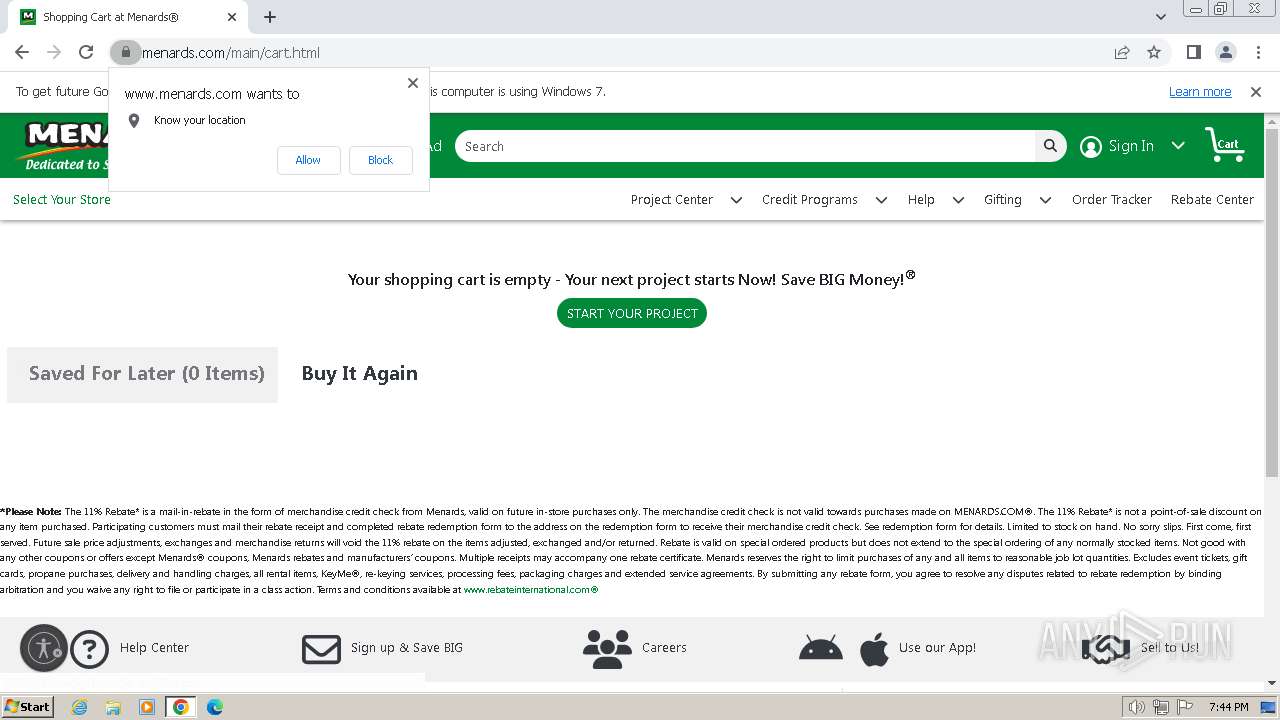
Task: Open the Chrome profile icon
Action: point(1225,52)
